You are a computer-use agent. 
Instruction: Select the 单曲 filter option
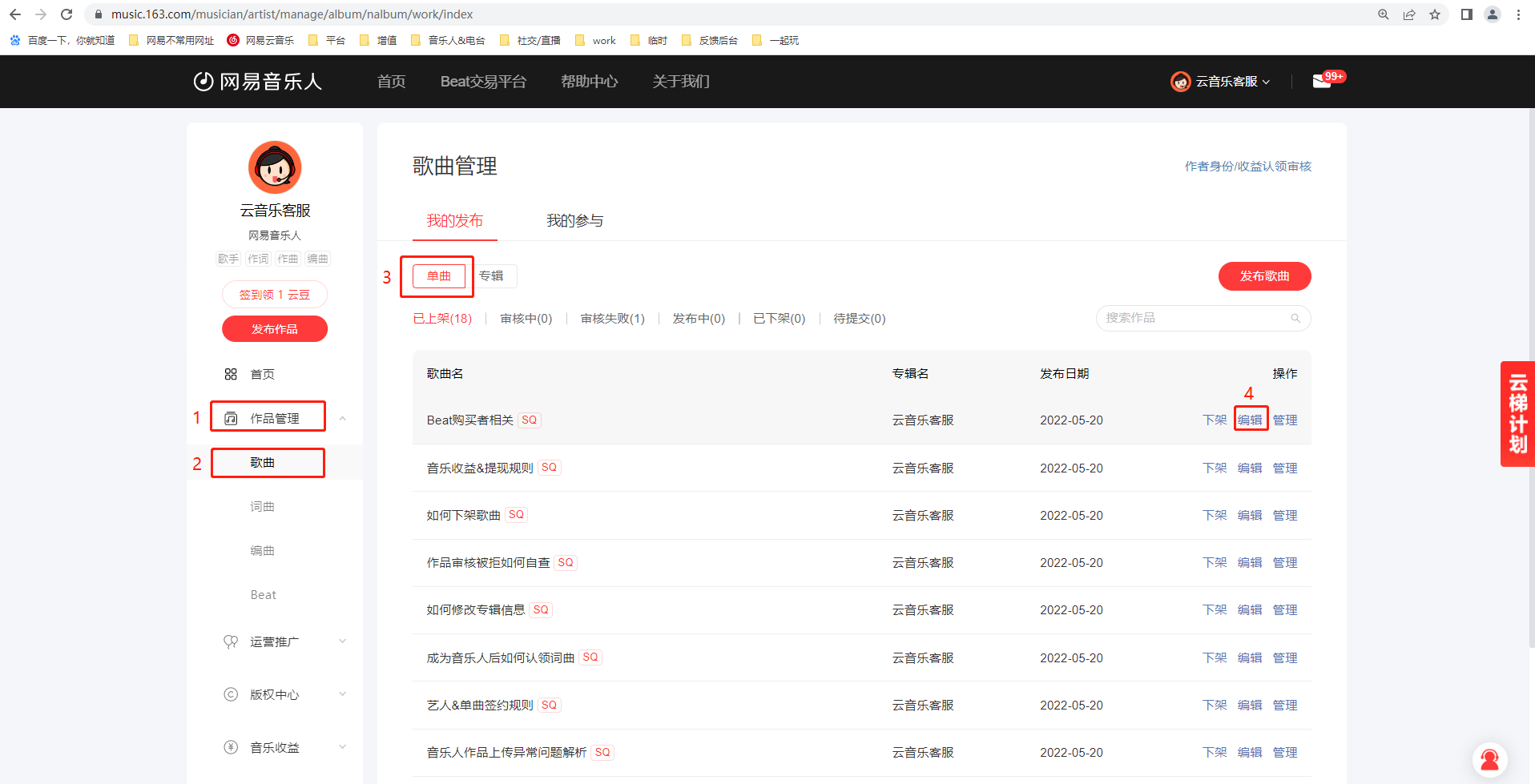(438, 276)
